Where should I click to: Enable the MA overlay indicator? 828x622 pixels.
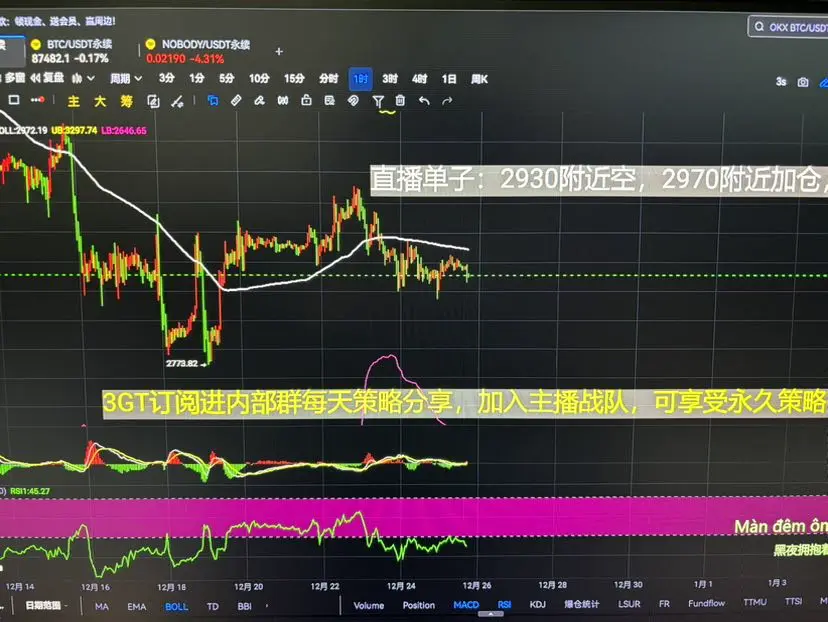(x=102, y=607)
